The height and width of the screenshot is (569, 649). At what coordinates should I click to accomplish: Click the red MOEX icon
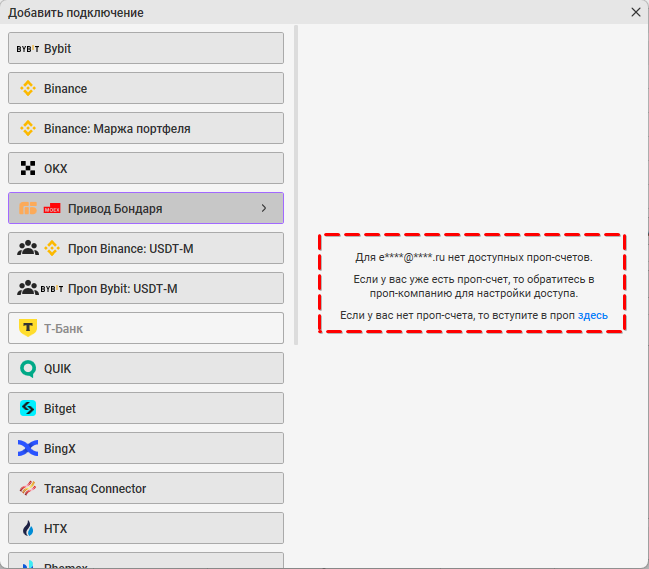pyautogui.click(x=52, y=208)
